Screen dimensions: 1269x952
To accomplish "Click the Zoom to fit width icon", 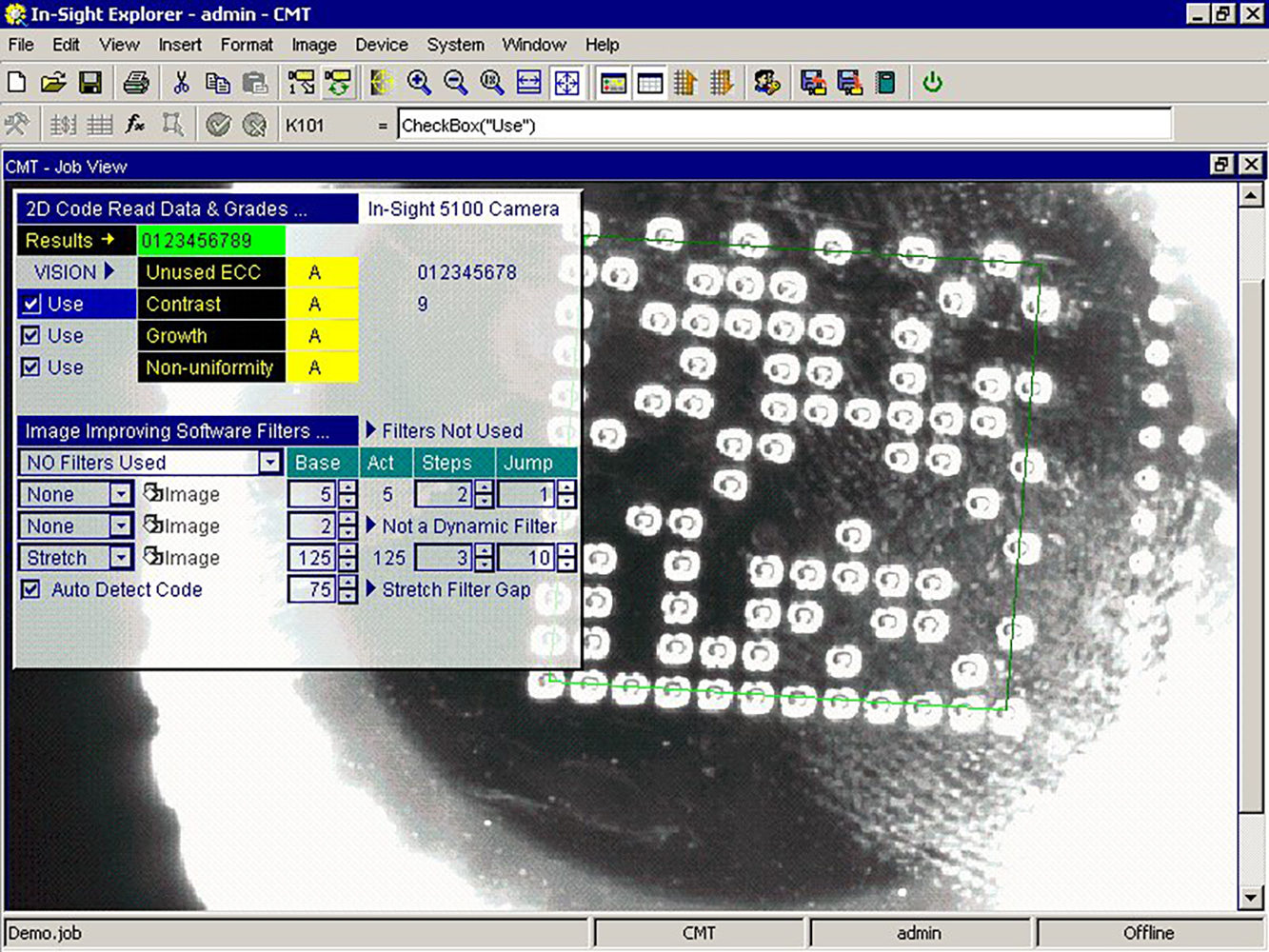I will click(x=529, y=83).
